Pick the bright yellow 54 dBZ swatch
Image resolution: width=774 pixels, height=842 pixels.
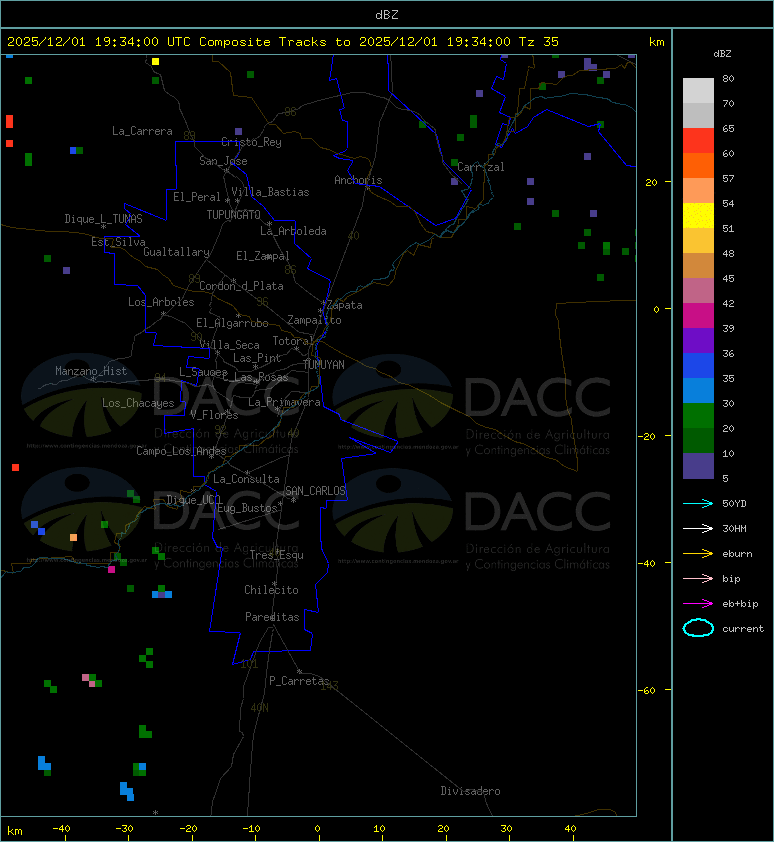698,215
